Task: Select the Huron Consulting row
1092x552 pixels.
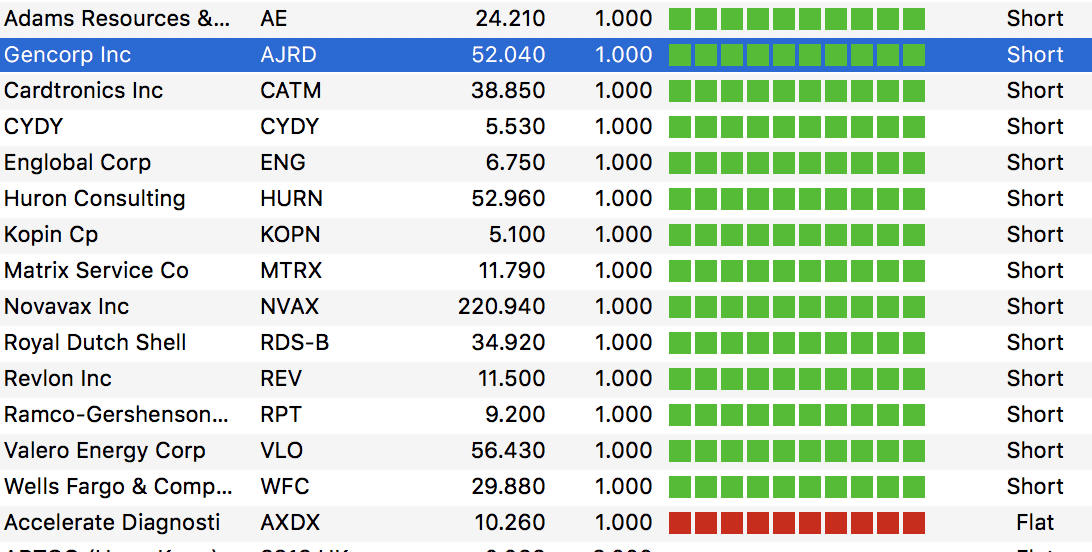Action: (546, 198)
